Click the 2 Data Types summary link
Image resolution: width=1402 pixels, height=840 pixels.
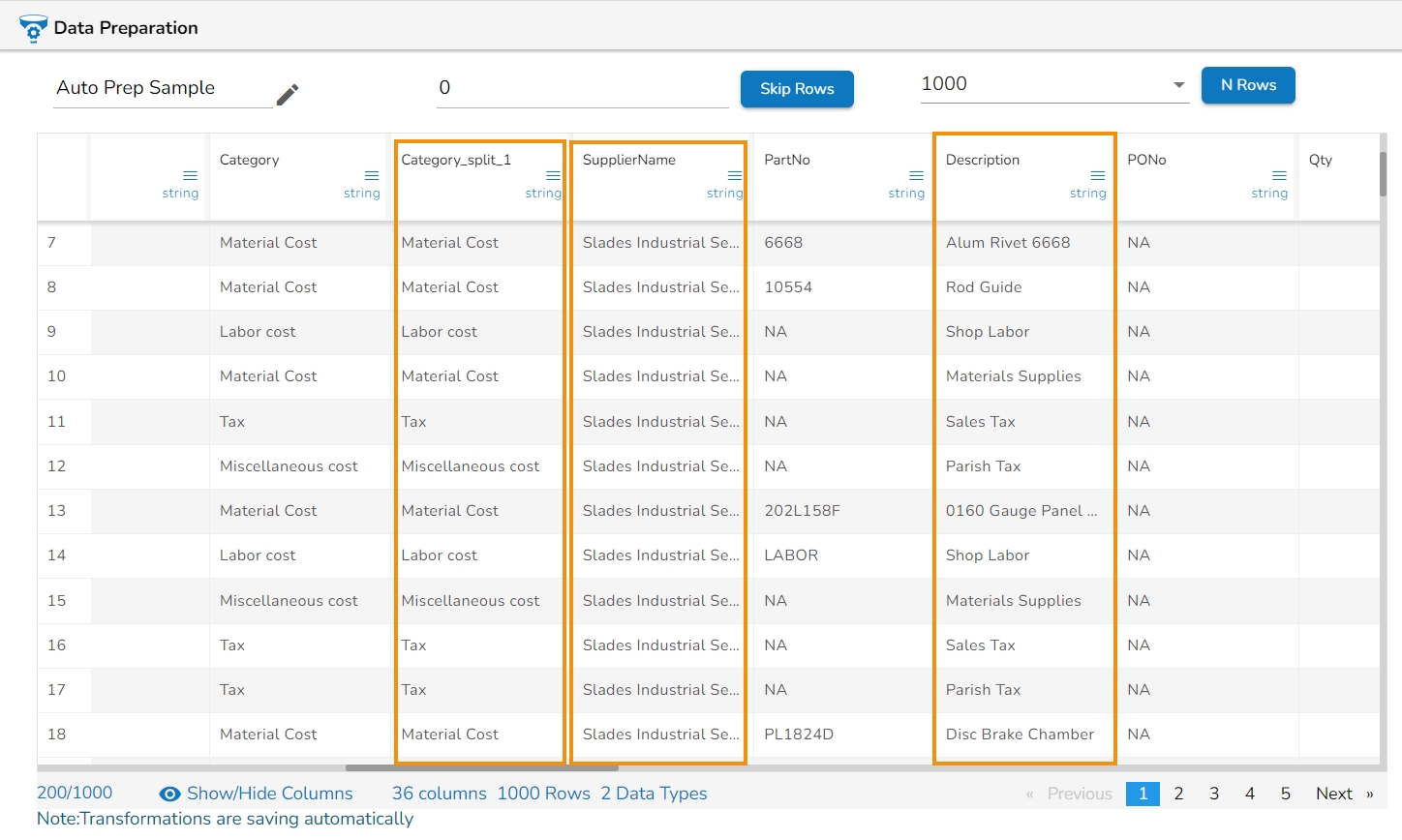[654, 794]
